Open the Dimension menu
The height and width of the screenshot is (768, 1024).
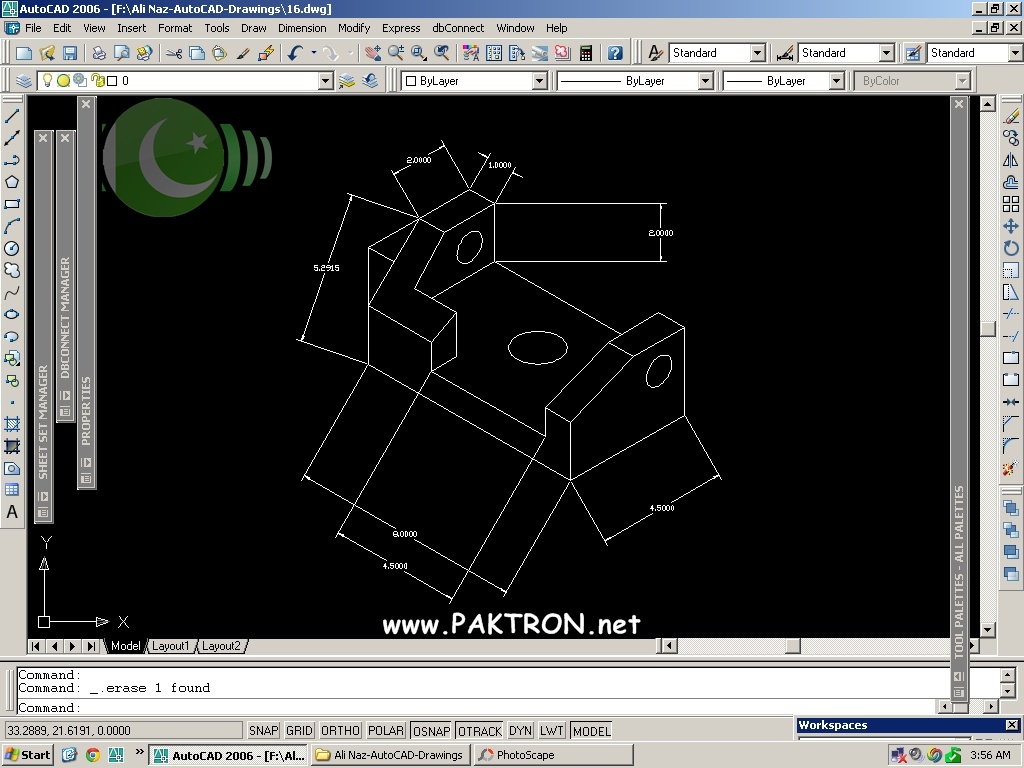302,28
